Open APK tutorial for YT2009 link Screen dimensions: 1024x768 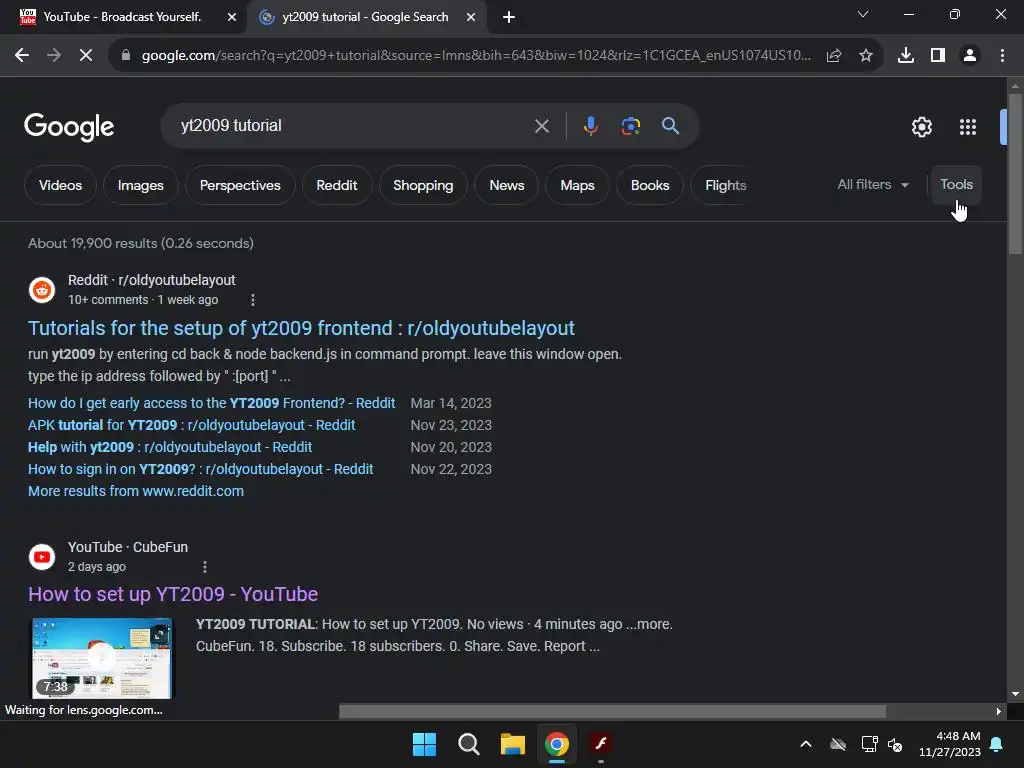point(191,425)
